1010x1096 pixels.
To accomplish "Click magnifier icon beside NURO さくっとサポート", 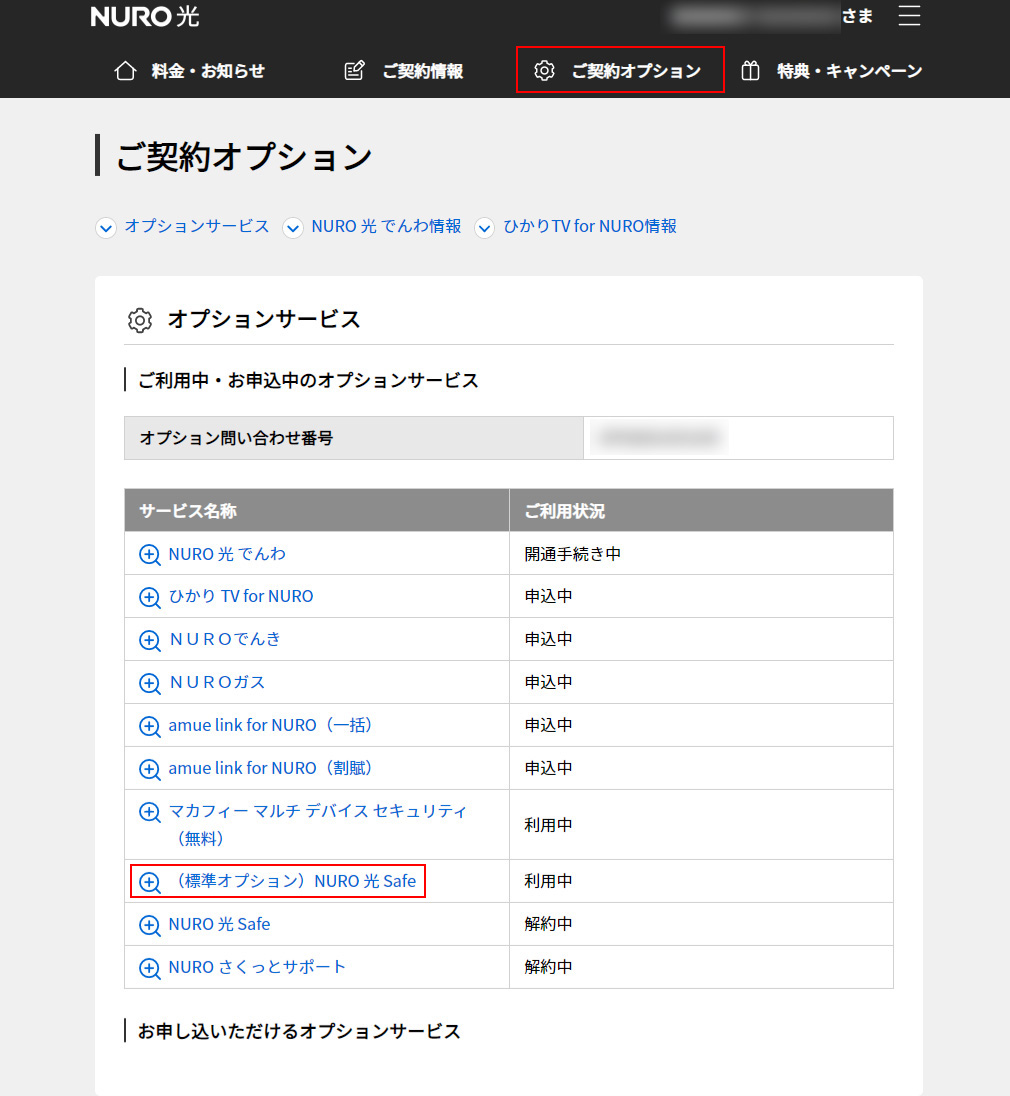I will click(150, 967).
